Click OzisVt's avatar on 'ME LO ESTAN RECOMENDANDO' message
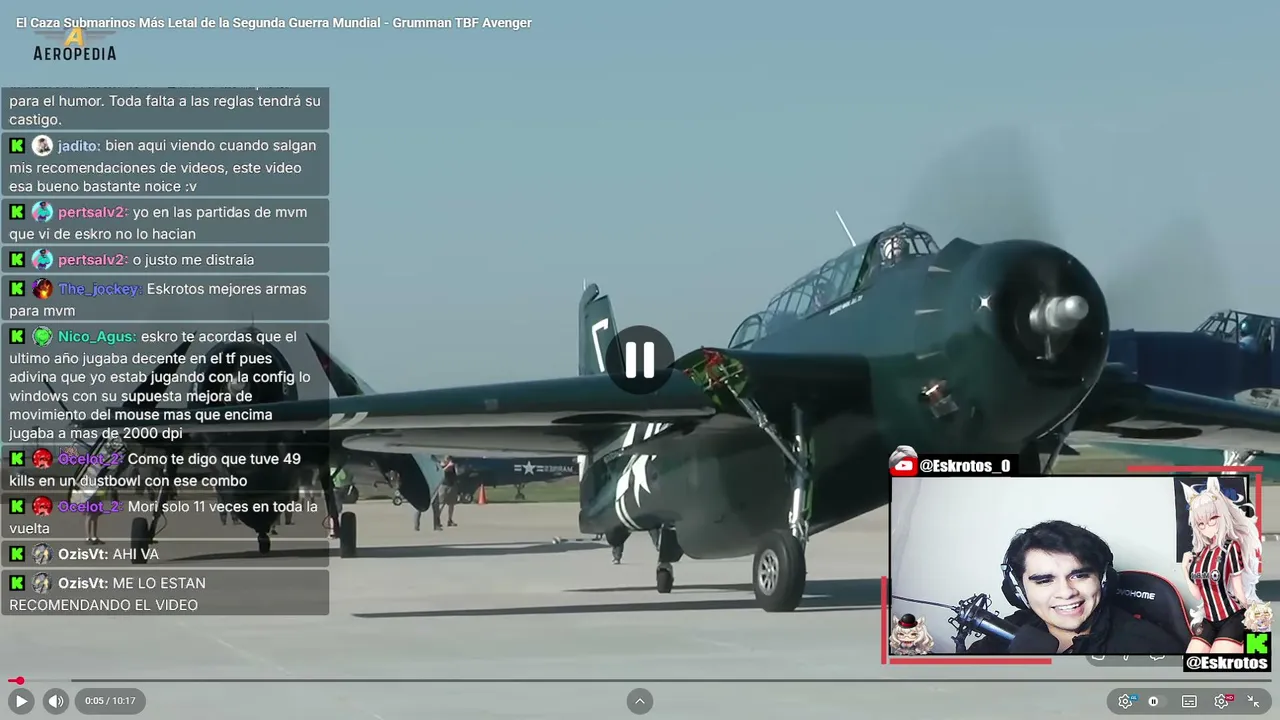The height and width of the screenshot is (720, 1280). point(42,583)
